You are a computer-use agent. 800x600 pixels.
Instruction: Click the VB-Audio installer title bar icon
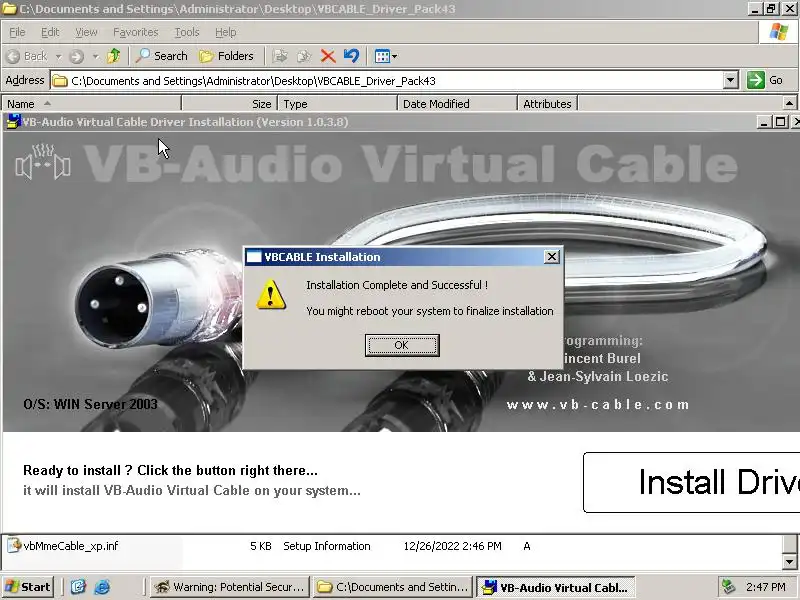click(13, 121)
